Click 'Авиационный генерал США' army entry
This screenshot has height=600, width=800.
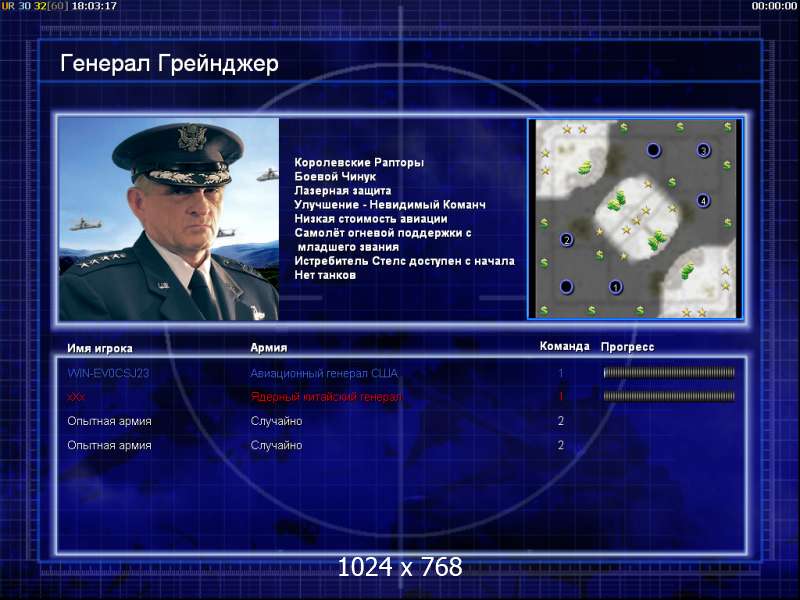coord(324,373)
